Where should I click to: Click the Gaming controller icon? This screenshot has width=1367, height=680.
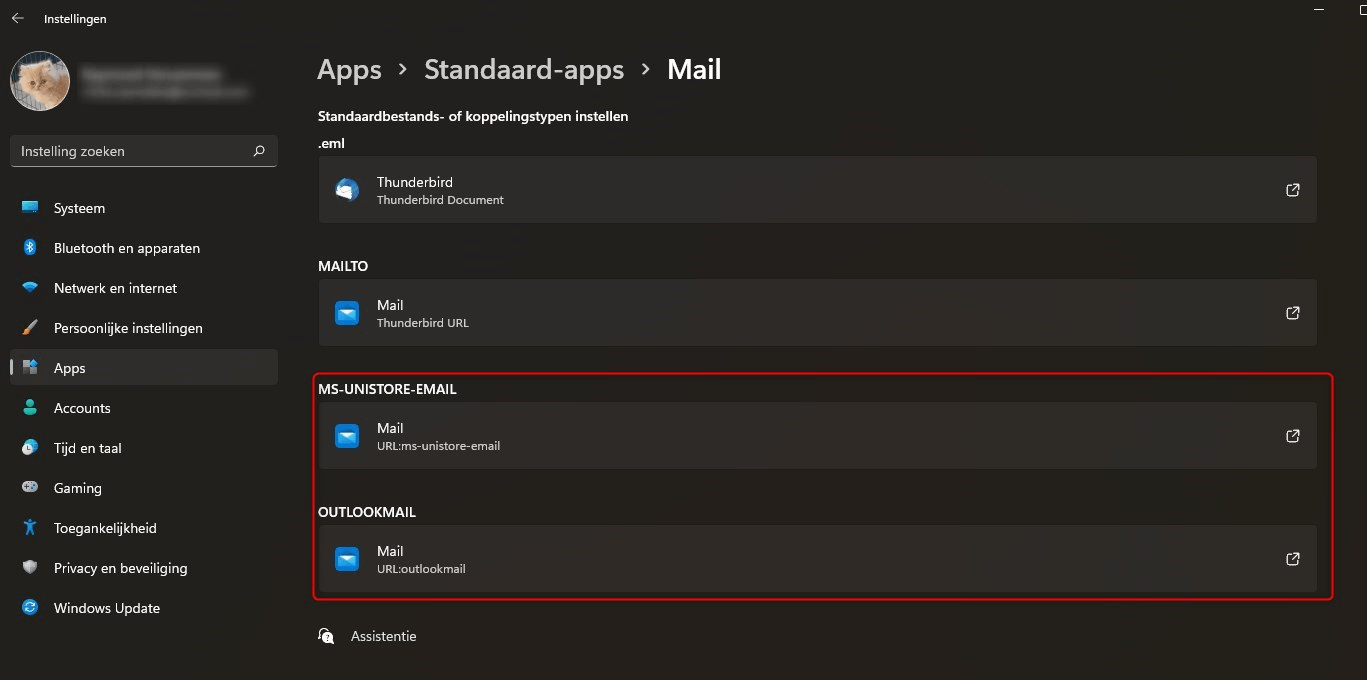coord(30,488)
